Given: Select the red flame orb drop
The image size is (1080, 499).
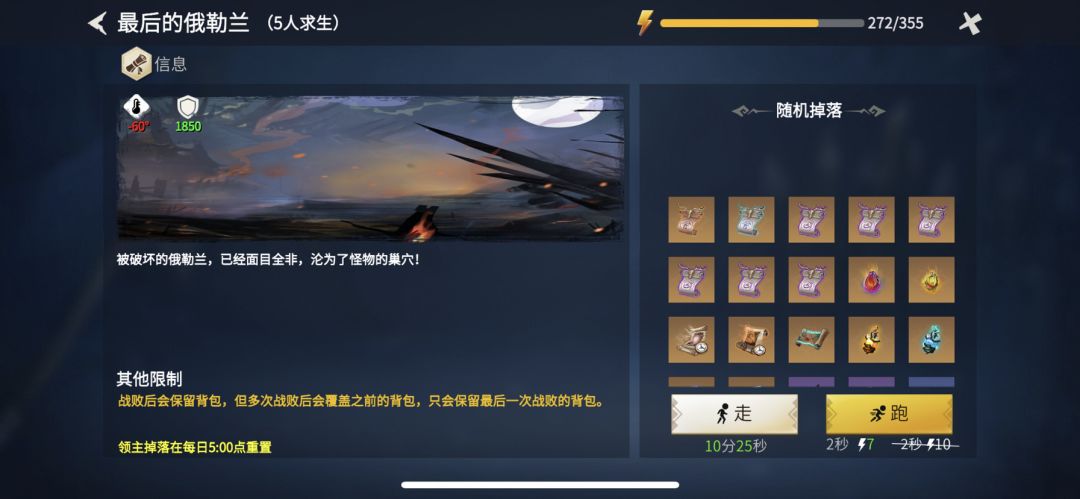Looking at the screenshot, I should click(x=871, y=280).
